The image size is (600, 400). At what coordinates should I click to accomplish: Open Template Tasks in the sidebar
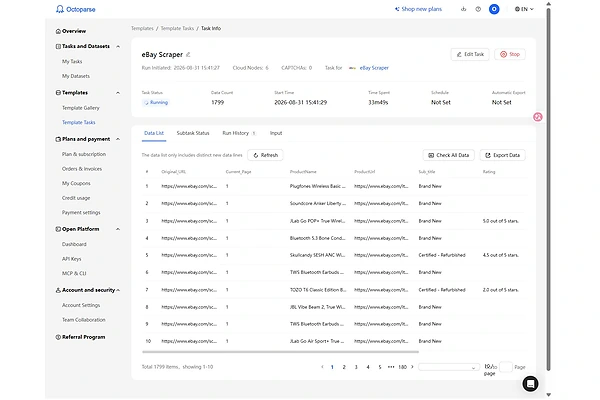(78, 122)
